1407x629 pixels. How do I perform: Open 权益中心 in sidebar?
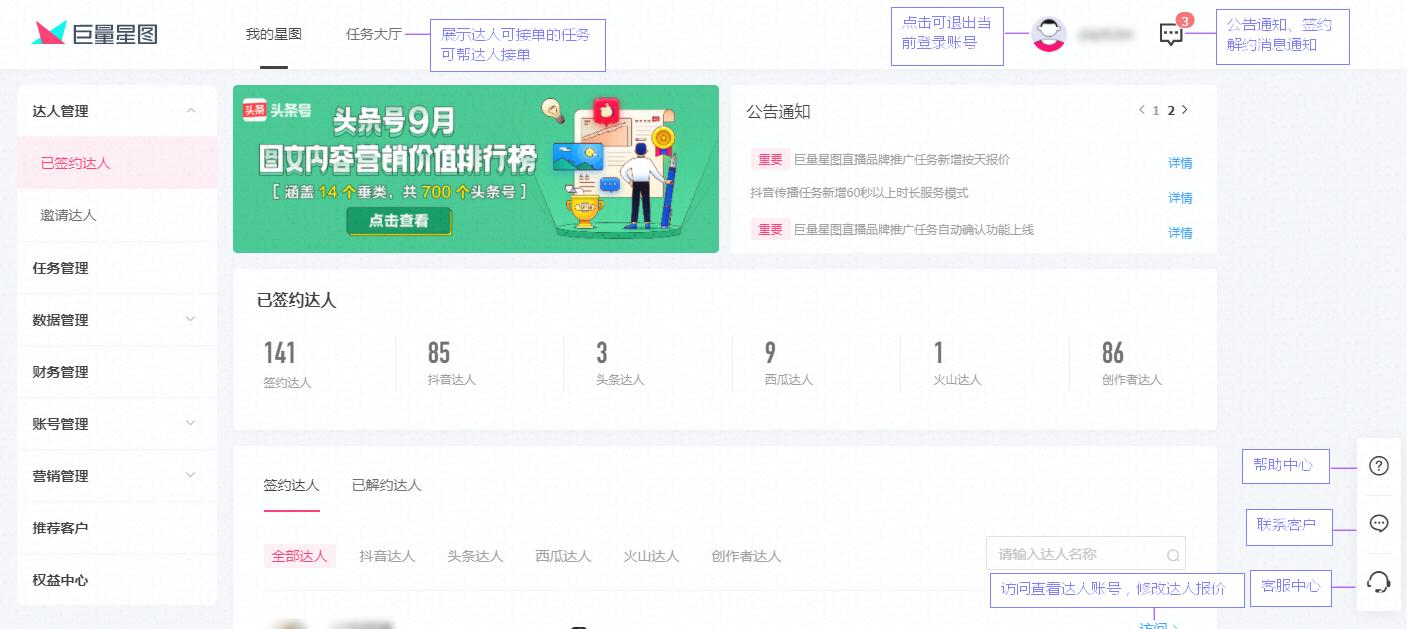tap(117, 580)
